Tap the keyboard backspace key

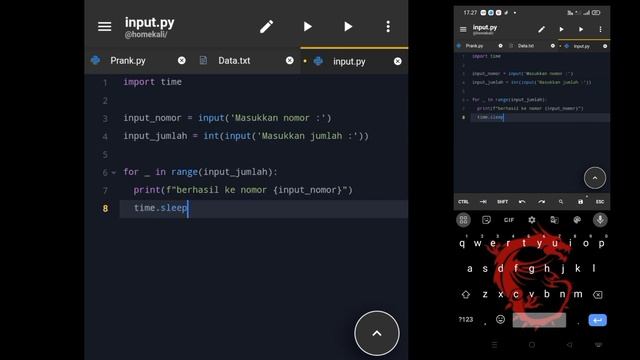click(x=598, y=295)
